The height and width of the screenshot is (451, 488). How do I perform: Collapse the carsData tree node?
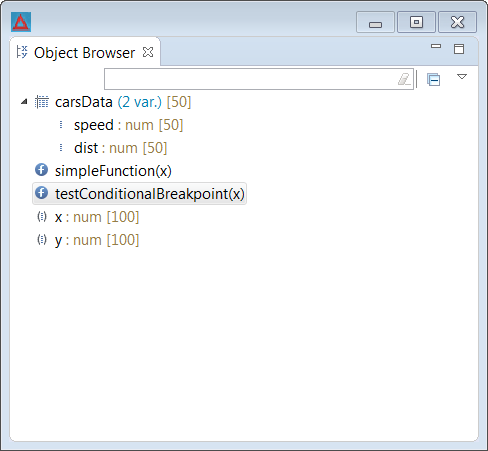point(24,102)
